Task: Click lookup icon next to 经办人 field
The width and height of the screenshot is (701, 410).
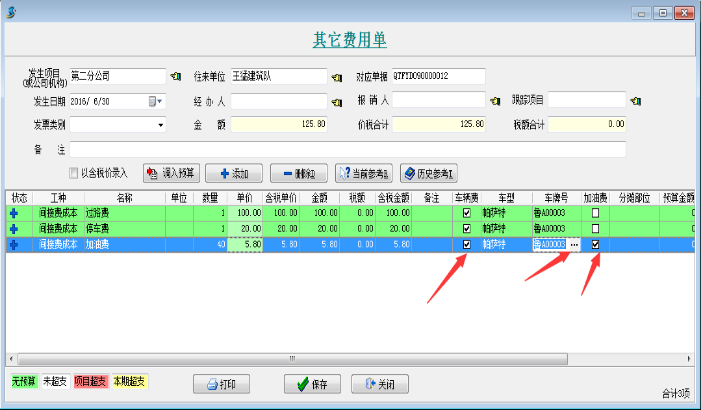Action: point(336,100)
